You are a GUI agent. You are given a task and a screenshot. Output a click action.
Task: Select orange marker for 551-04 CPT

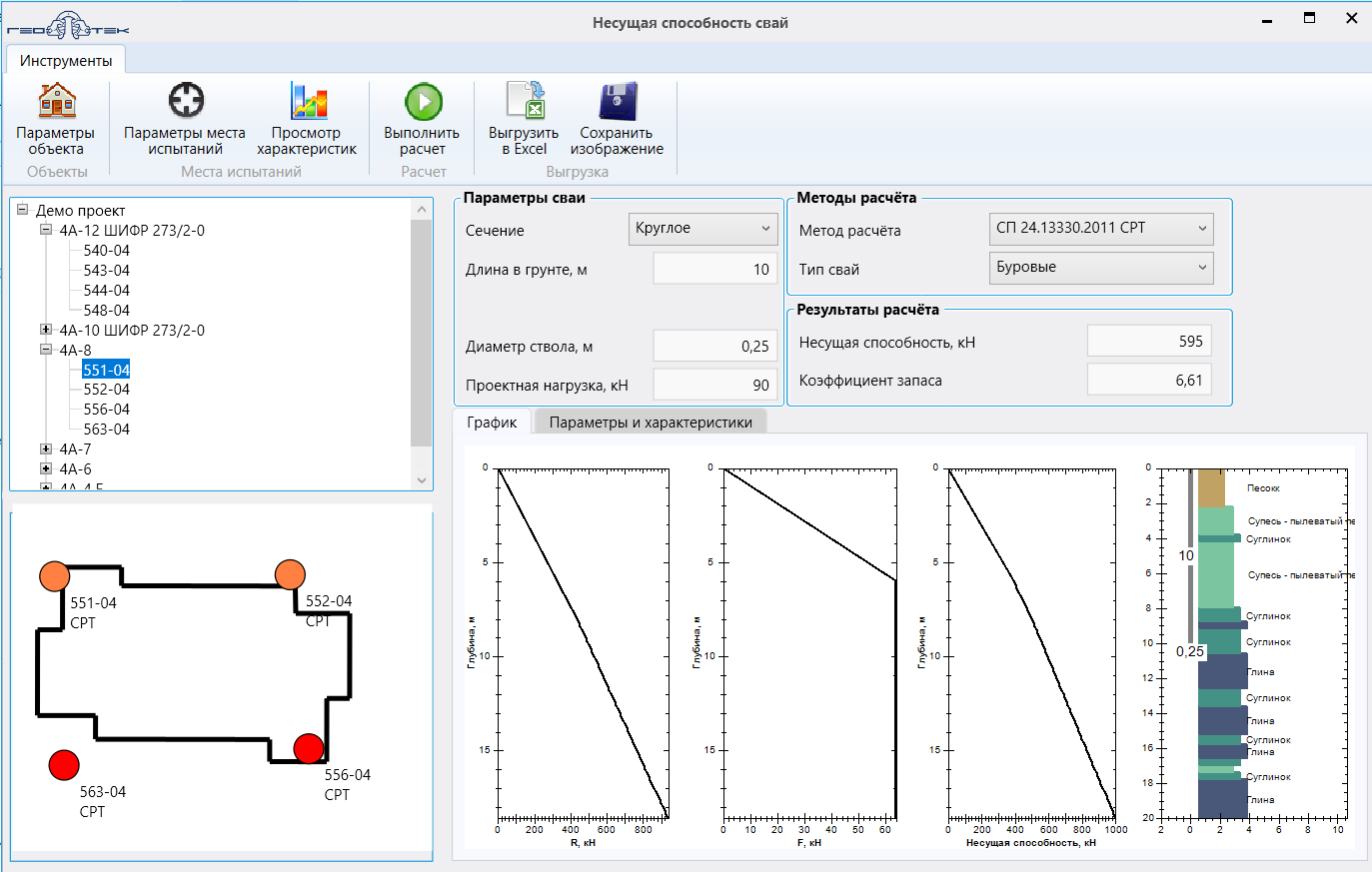[x=54, y=576]
